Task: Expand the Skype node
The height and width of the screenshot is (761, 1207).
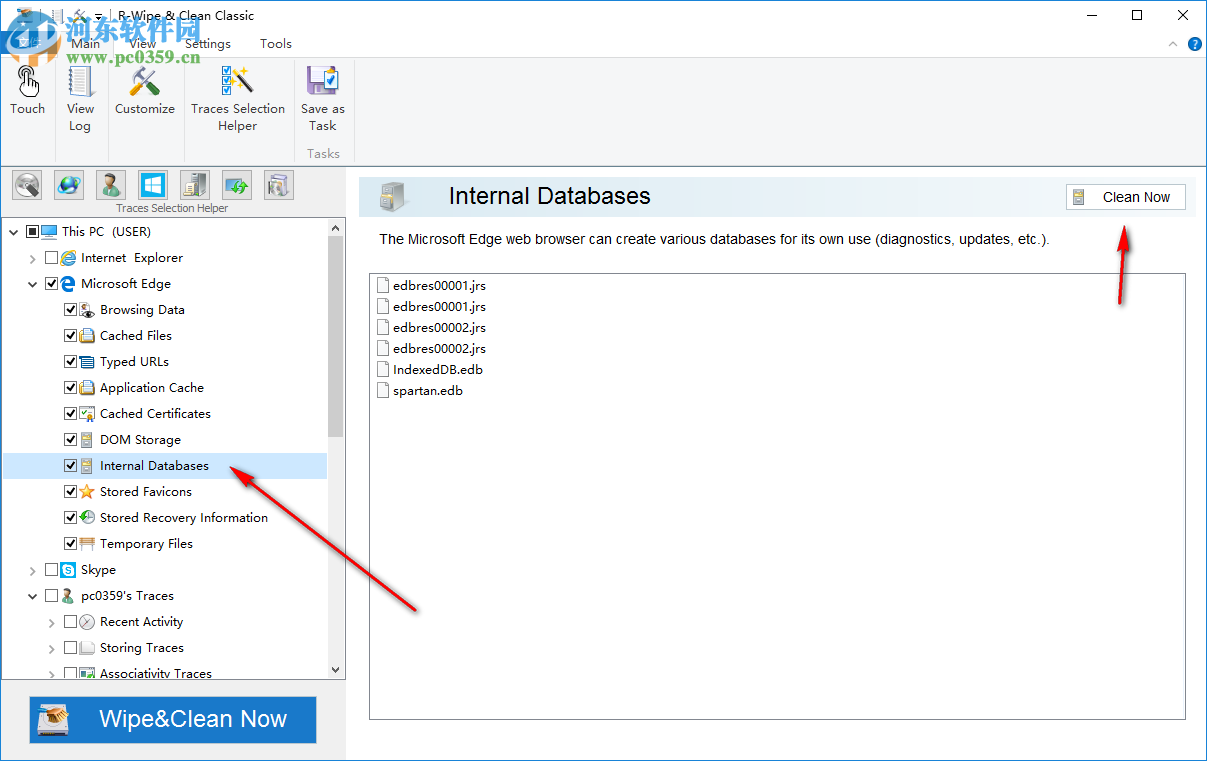Action: pyautogui.click(x=33, y=570)
